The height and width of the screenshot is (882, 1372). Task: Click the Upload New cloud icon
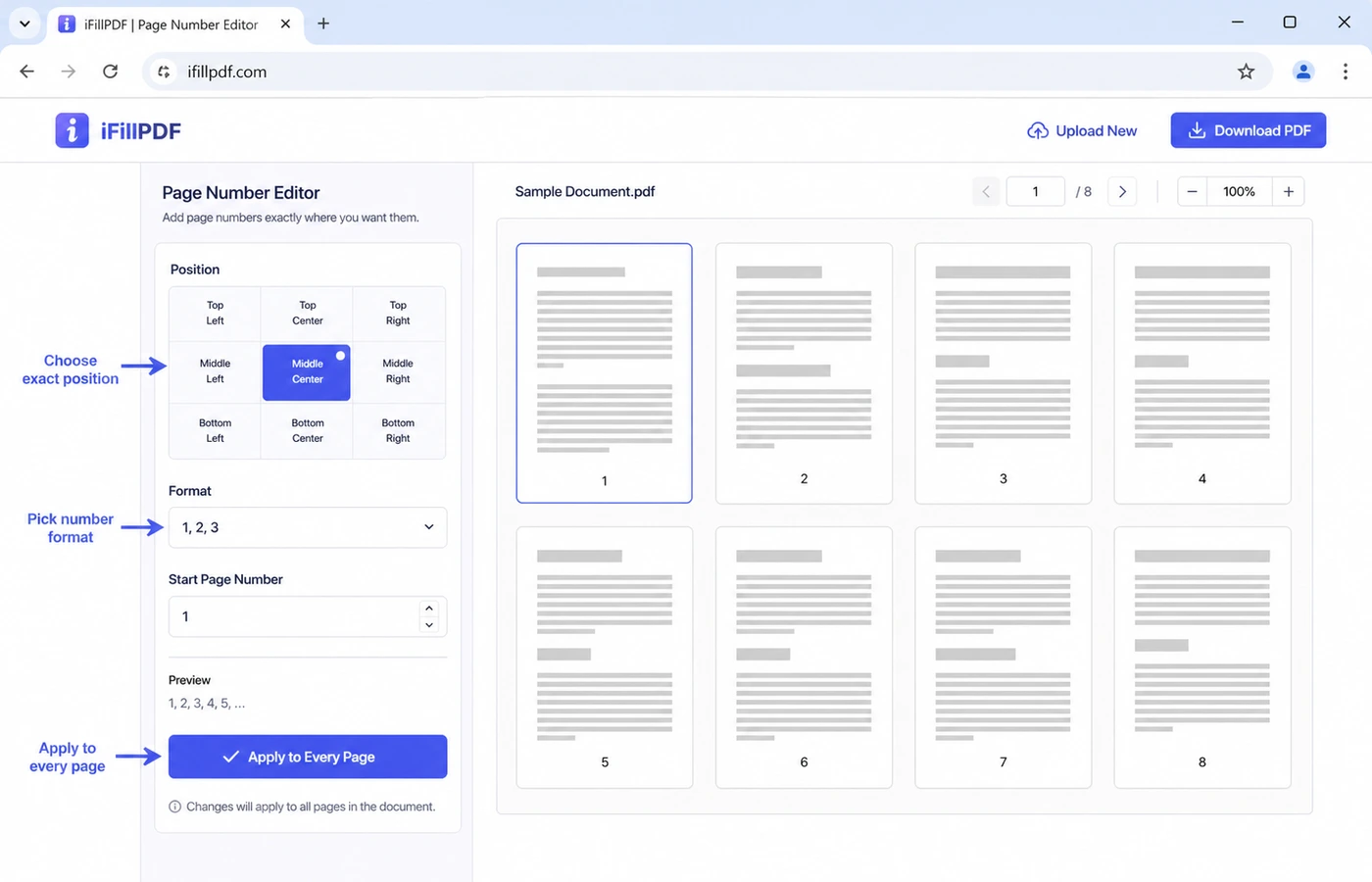point(1037,130)
